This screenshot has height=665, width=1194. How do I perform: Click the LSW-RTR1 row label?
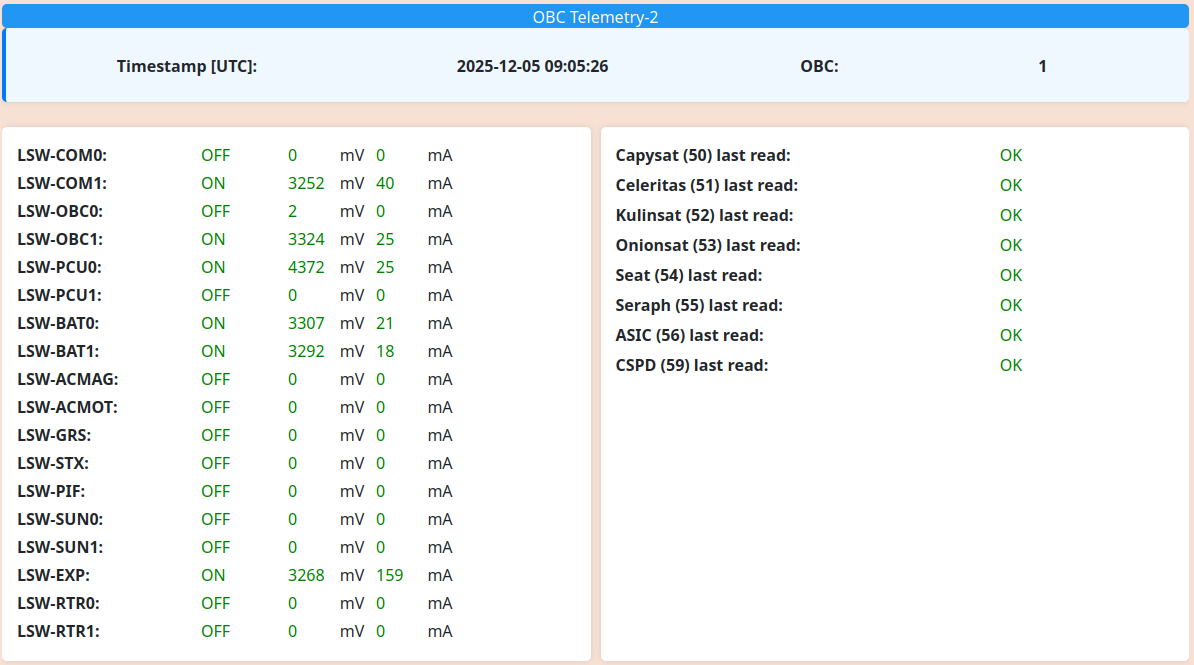(x=58, y=632)
